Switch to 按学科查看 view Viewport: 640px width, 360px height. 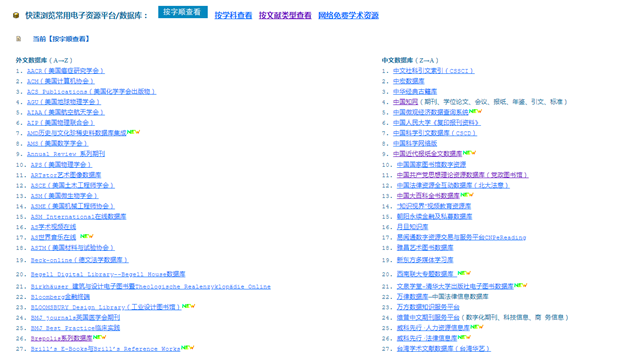tap(233, 16)
